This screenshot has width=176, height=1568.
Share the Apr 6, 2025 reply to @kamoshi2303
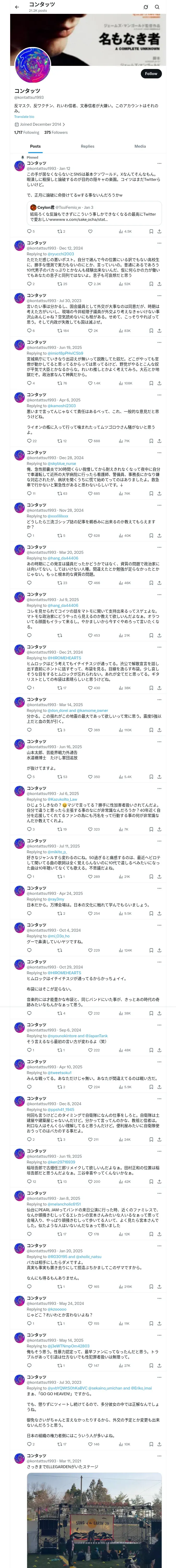(160, 441)
